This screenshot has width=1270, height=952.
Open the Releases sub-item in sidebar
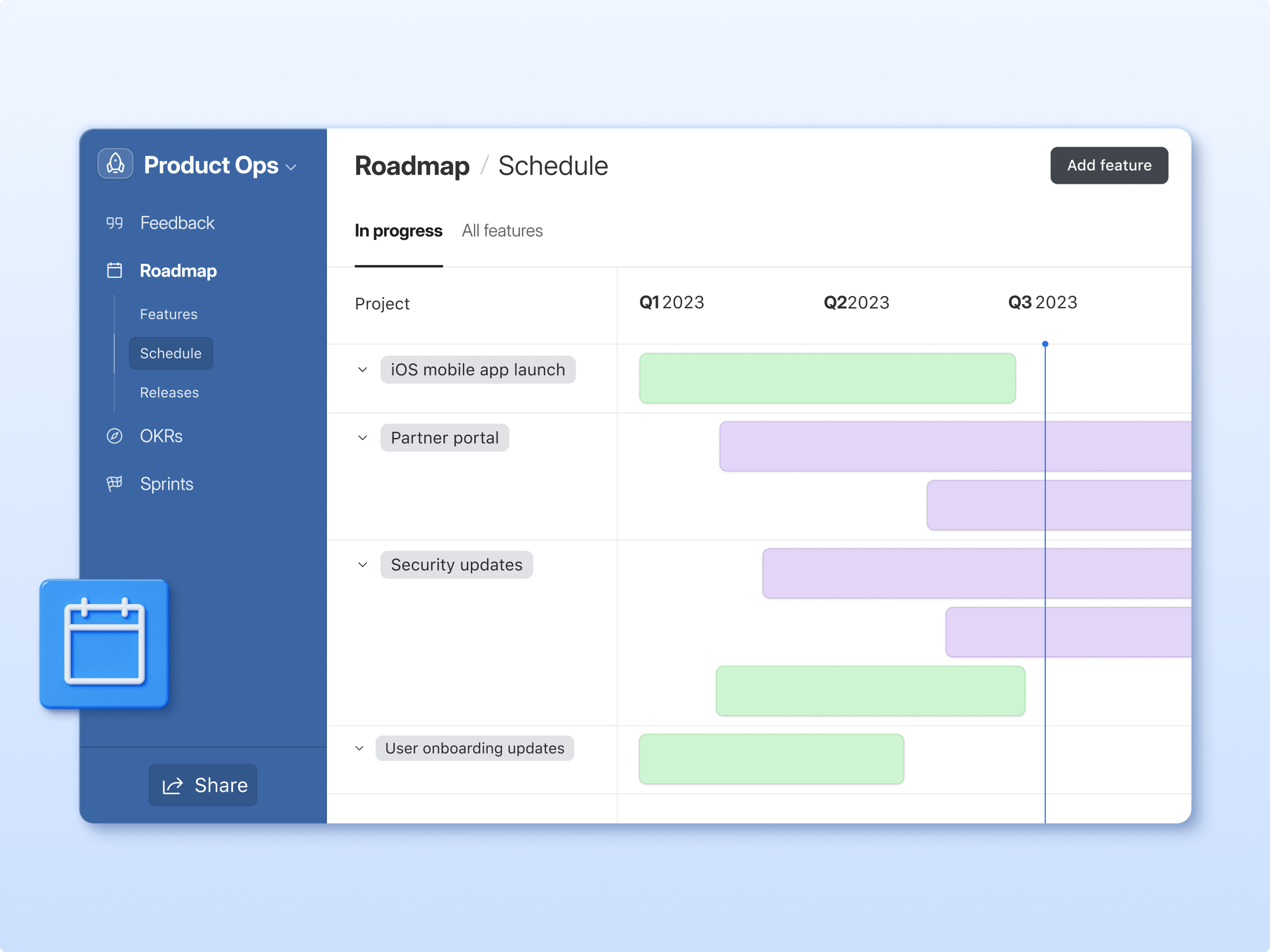[x=169, y=393]
